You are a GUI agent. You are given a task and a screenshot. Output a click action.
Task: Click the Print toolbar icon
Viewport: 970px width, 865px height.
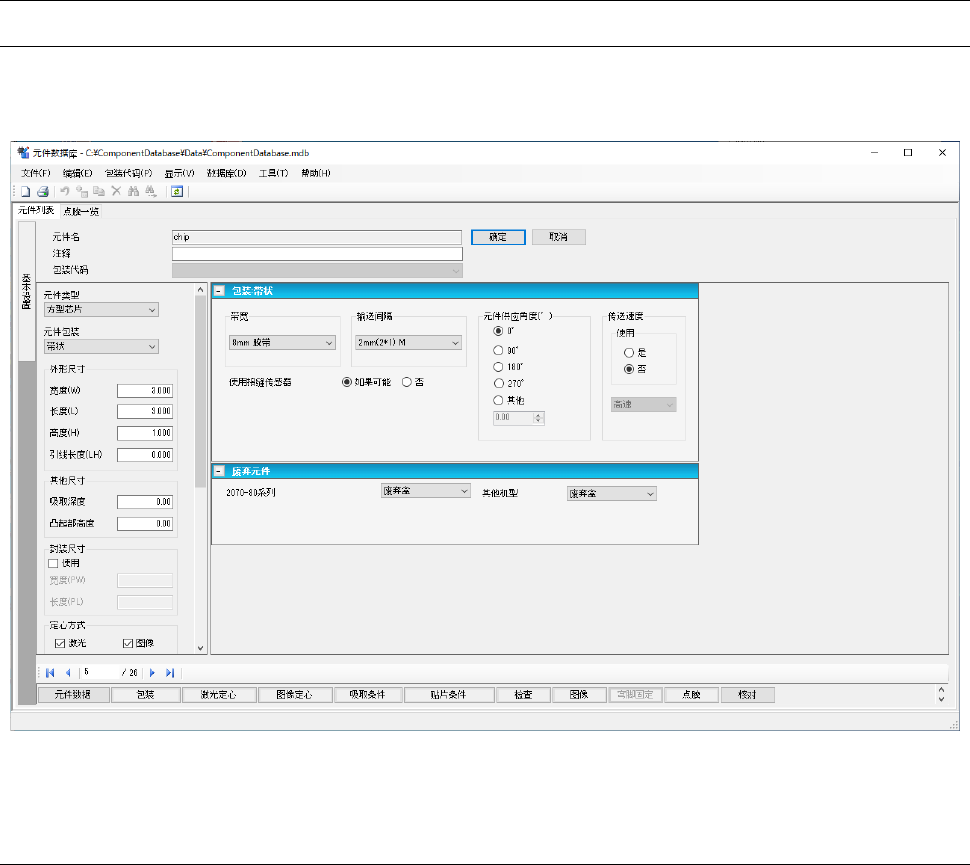click(x=43, y=191)
